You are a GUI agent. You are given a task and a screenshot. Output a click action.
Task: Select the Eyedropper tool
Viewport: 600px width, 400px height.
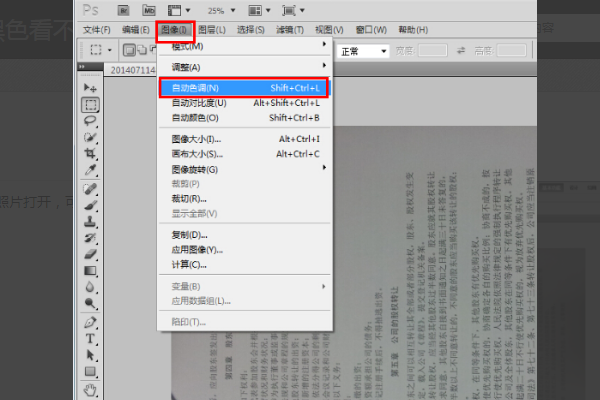[x=90, y=170]
